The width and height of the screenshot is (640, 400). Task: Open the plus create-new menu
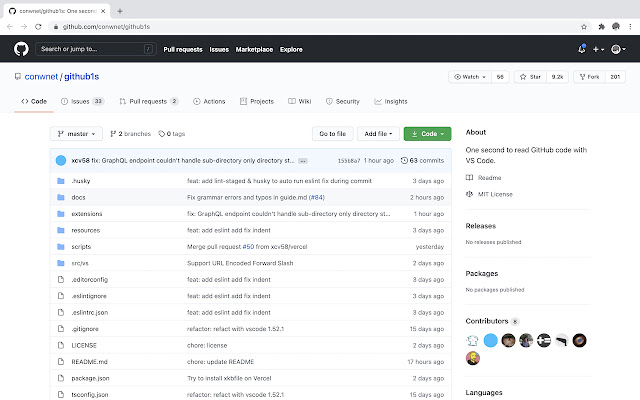(598, 49)
